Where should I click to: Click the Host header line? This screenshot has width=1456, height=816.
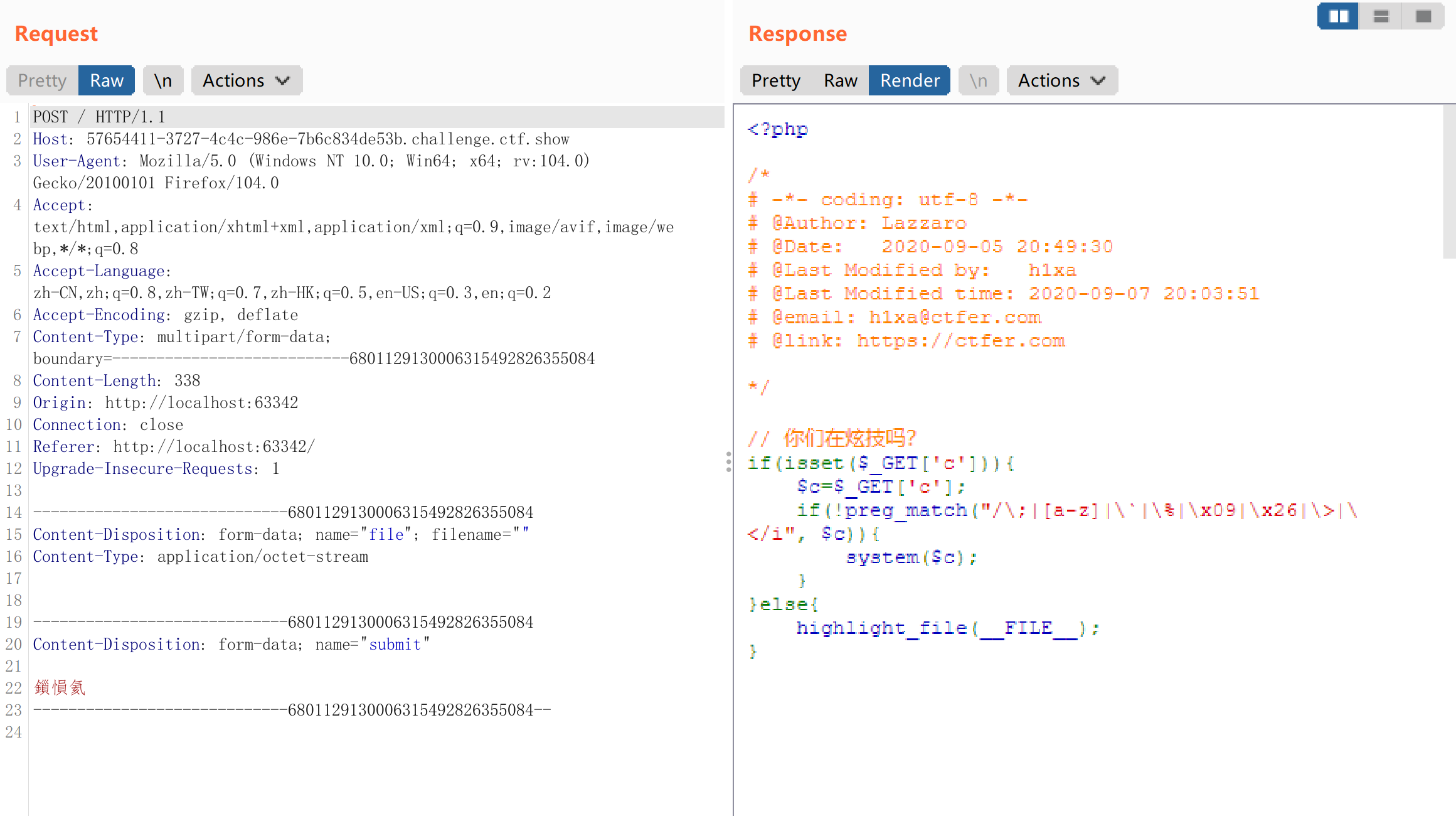[x=301, y=139]
